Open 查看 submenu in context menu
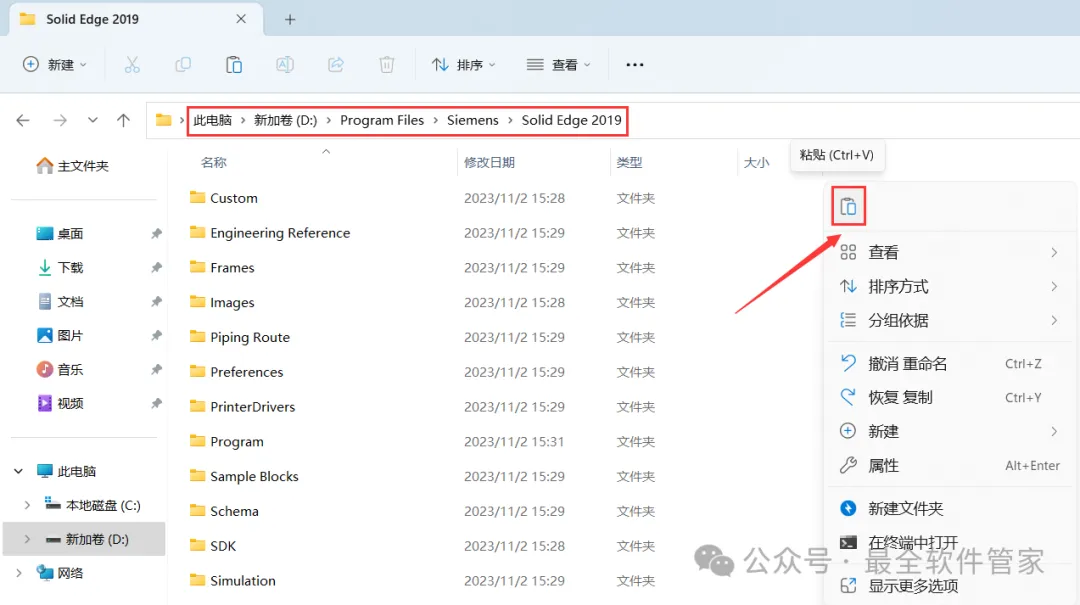The width and height of the screenshot is (1080, 605). coord(949,252)
